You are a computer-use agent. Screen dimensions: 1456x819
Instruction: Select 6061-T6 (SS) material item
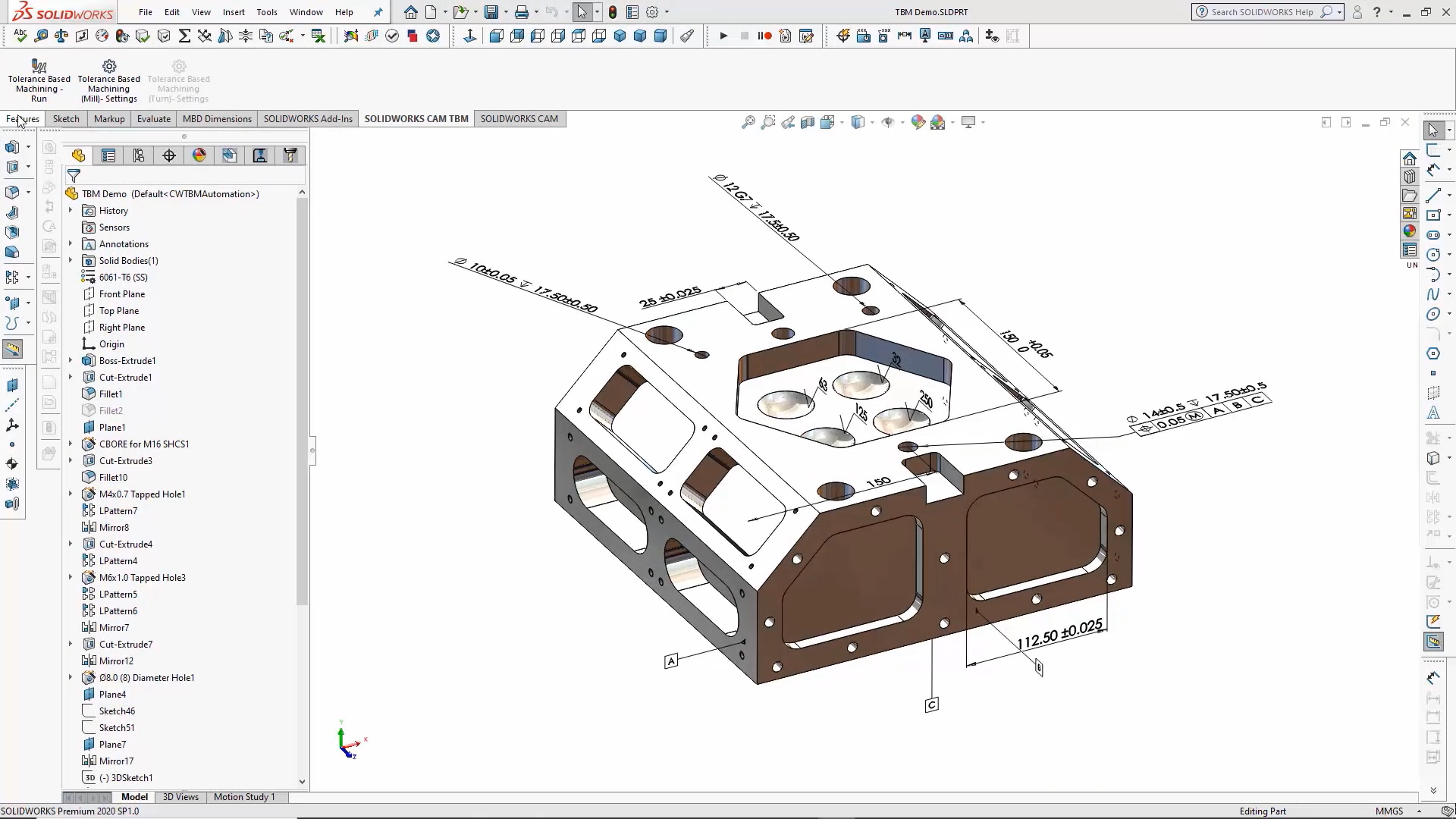pyautogui.click(x=123, y=277)
